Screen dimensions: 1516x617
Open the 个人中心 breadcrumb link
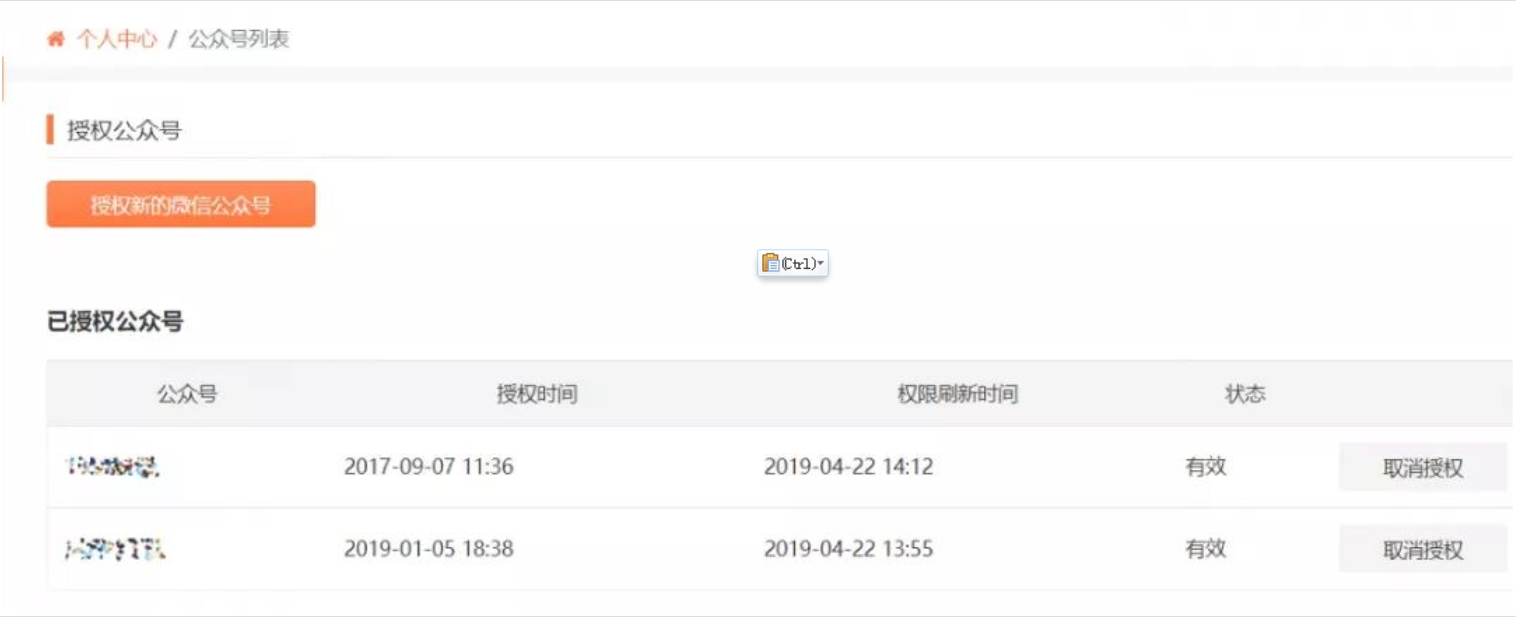(117, 40)
